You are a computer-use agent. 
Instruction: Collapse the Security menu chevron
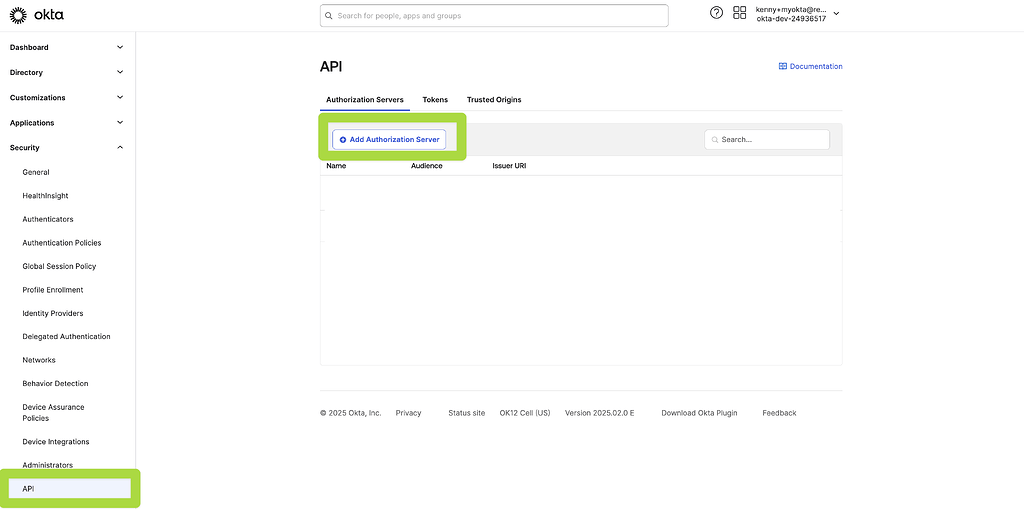coord(120,148)
